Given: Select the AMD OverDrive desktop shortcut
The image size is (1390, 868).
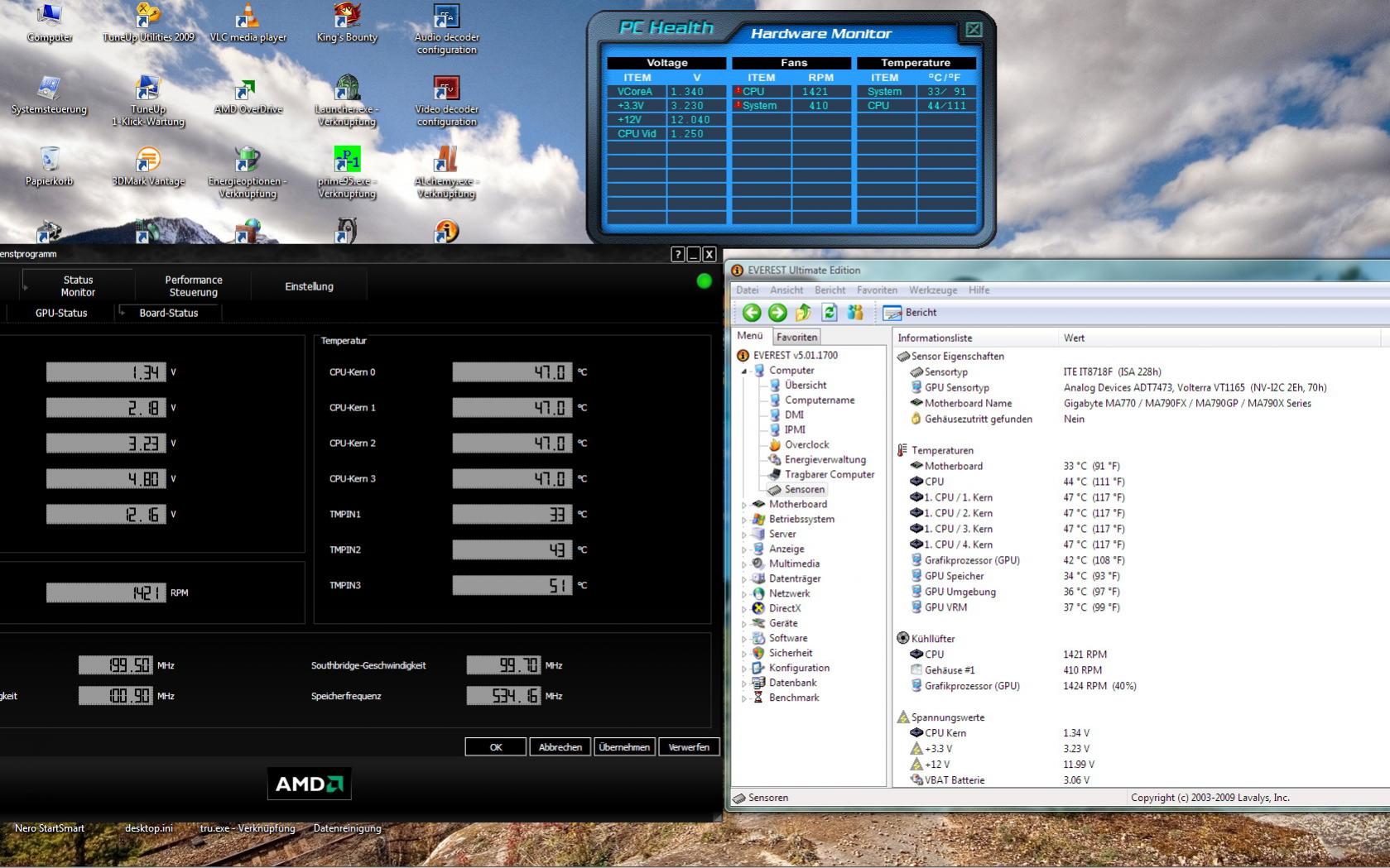Looking at the screenshot, I should point(248,95).
